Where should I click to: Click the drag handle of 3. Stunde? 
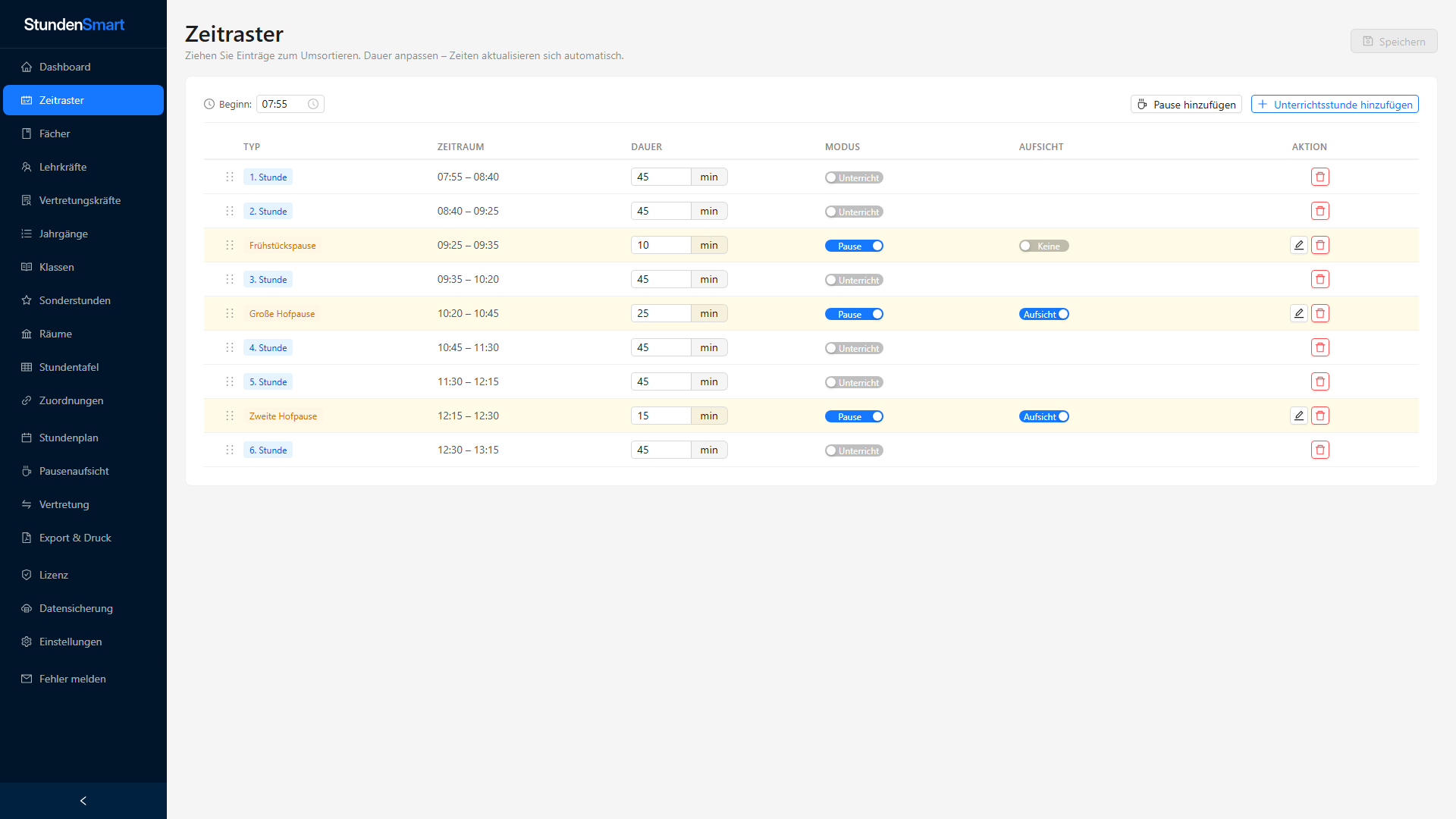point(230,279)
